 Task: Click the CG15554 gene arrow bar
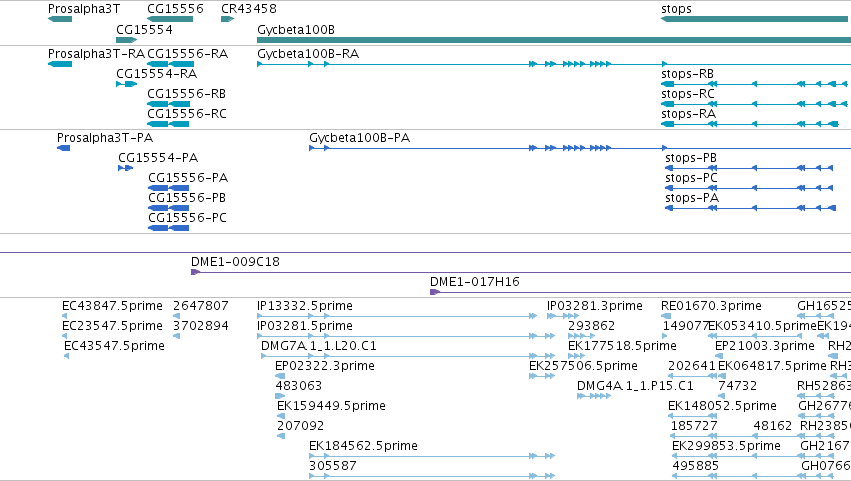click(x=126, y=40)
